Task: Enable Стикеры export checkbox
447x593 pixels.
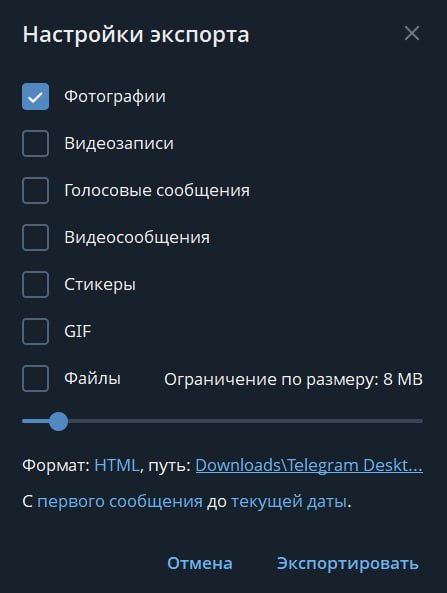Action: pos(36,284)
